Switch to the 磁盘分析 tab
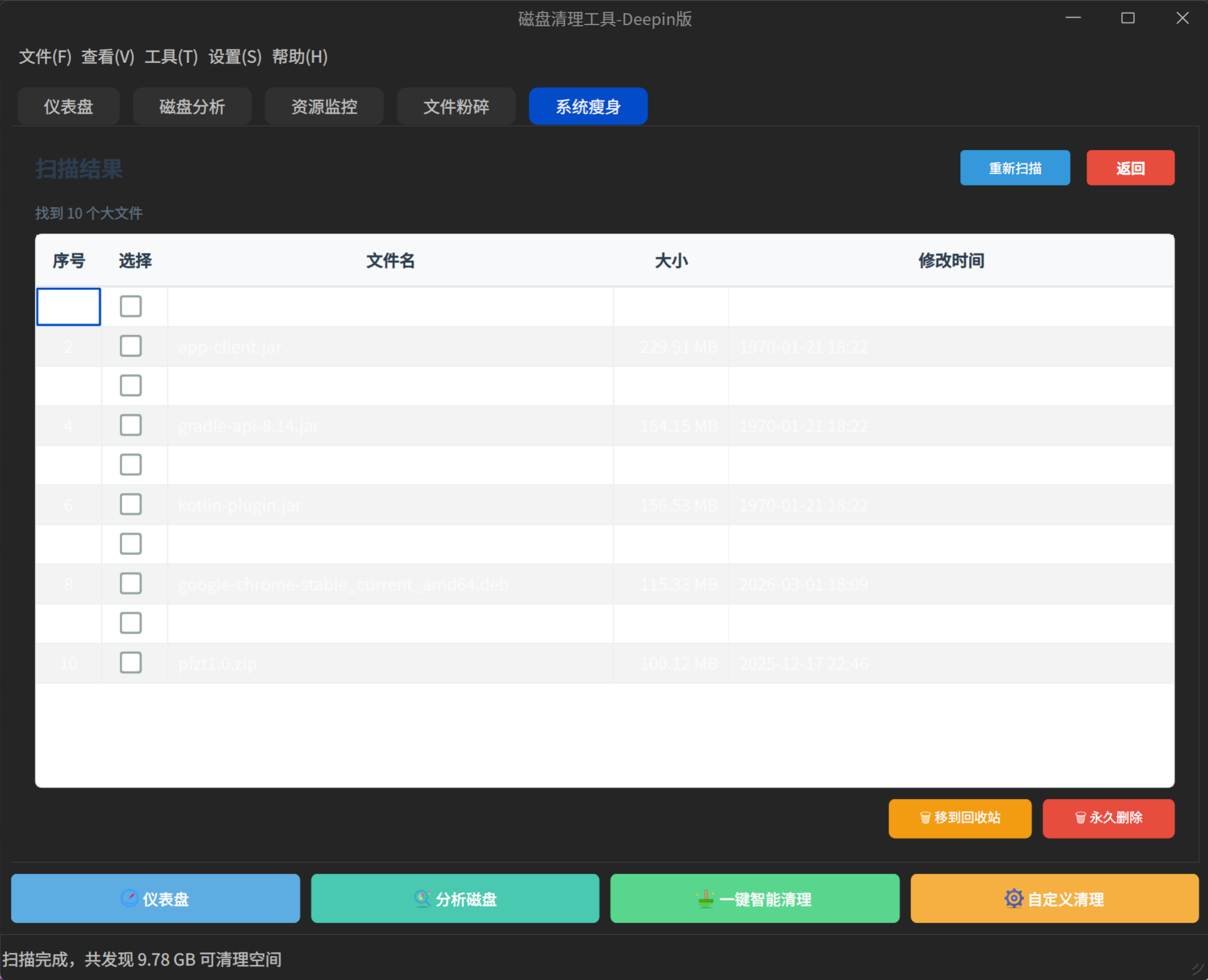This screenshot has width=1208, height=980. click(192, 106)
